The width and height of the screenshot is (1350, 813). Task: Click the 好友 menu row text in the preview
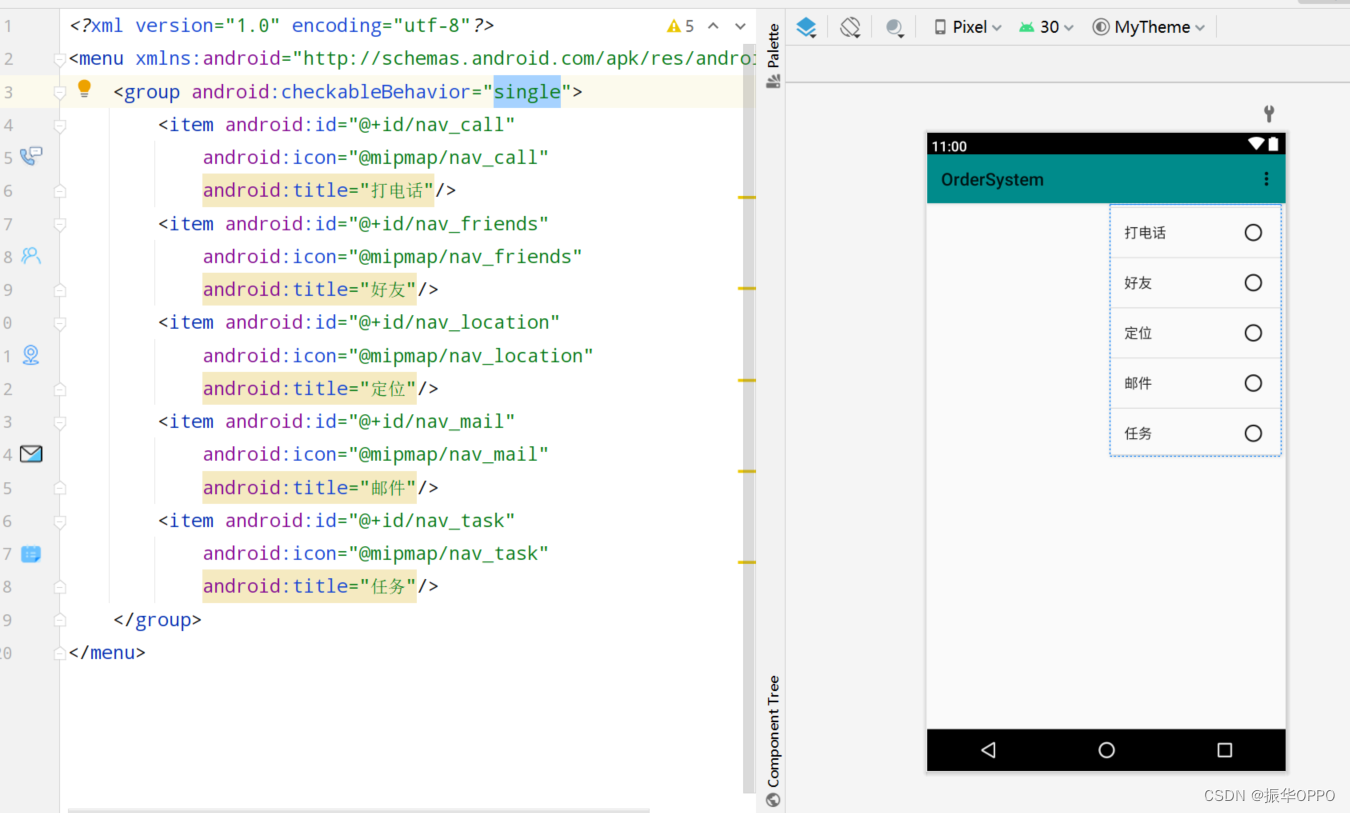[x=1138, y=282]
